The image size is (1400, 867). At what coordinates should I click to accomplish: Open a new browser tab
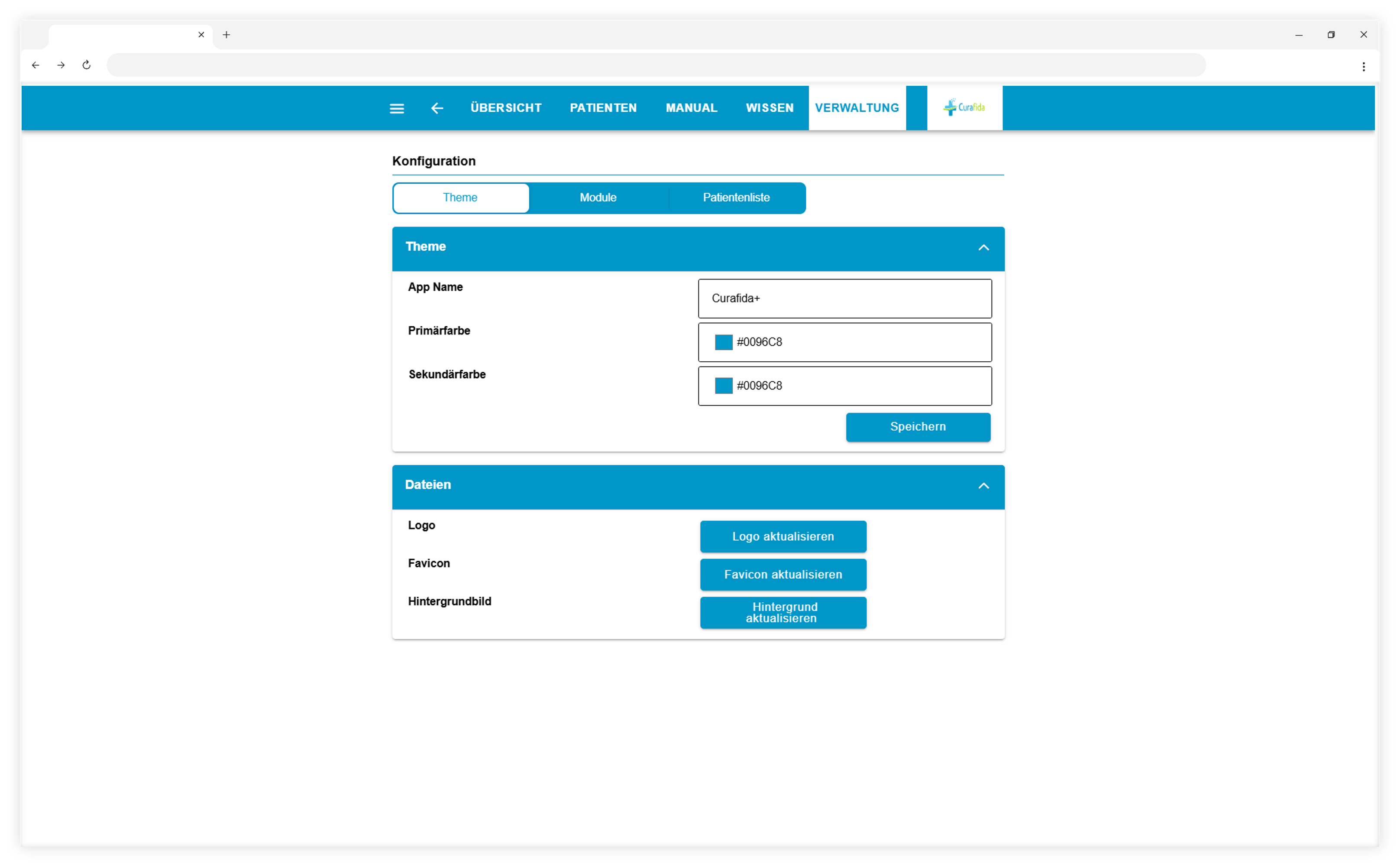tap(226, 35)
